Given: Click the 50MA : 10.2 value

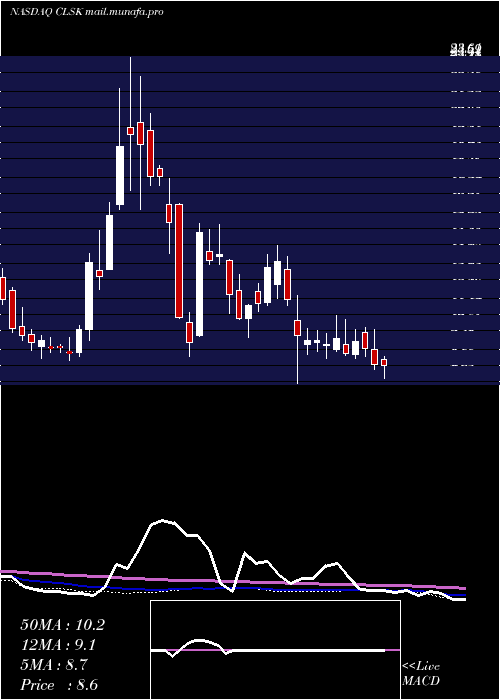Looking at the screenshot, I should [62, 625].
